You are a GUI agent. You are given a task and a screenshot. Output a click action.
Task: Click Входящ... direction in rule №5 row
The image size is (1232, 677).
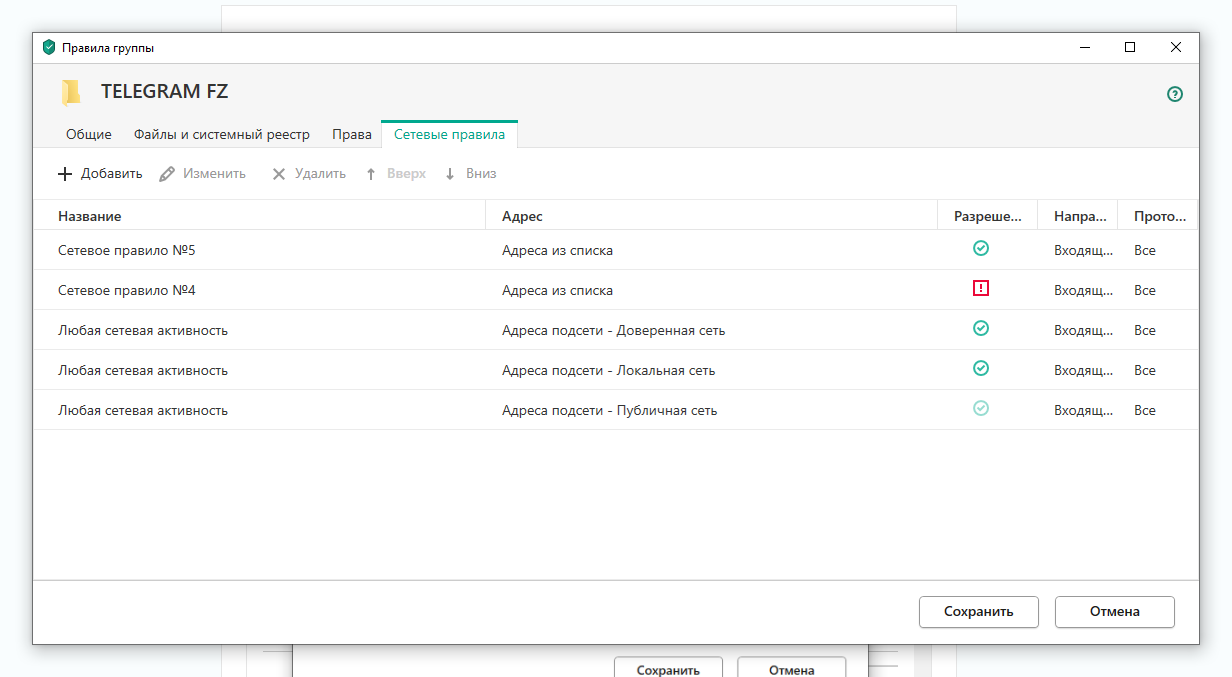tap(1083, 250)
